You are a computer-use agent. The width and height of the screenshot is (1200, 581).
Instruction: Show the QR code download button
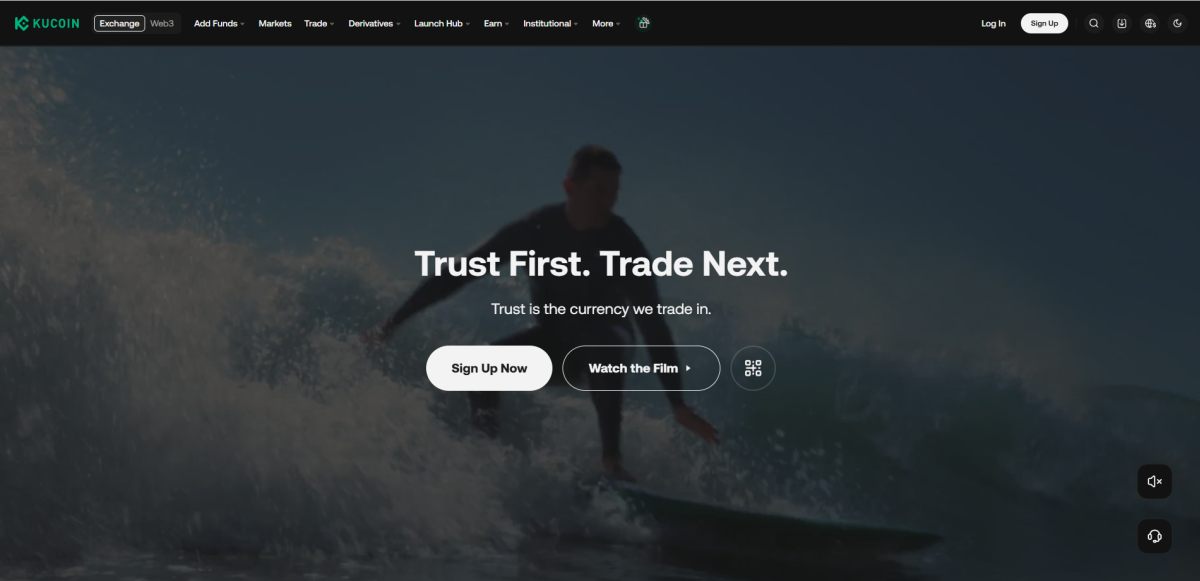[x=753, y=368]
